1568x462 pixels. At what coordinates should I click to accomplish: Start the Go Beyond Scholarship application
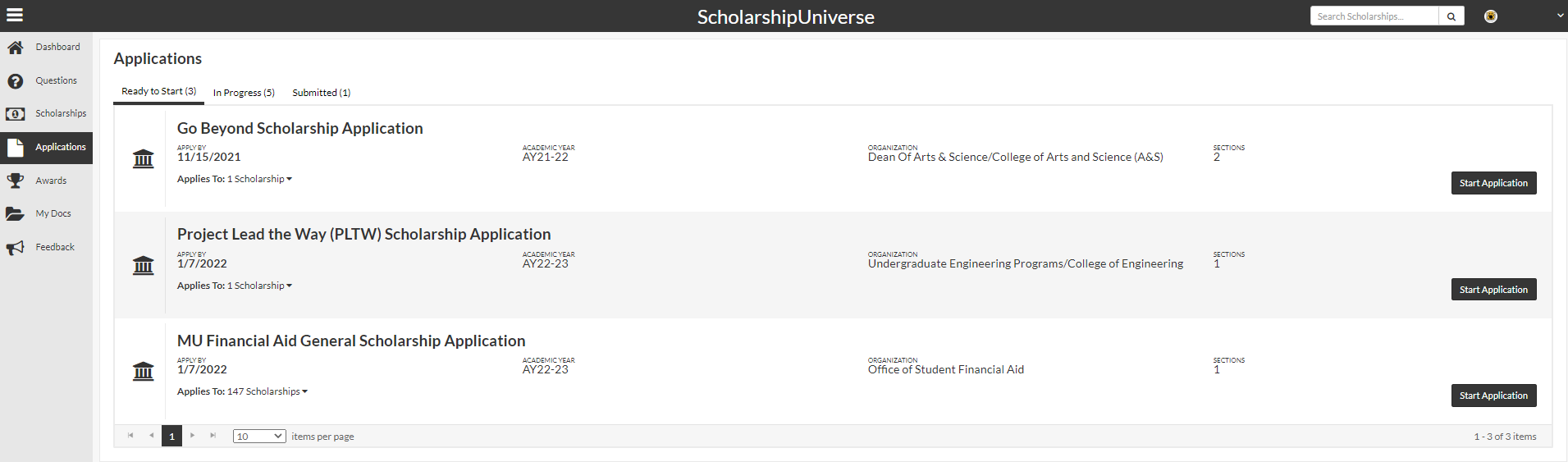[x=1493, y=183]
